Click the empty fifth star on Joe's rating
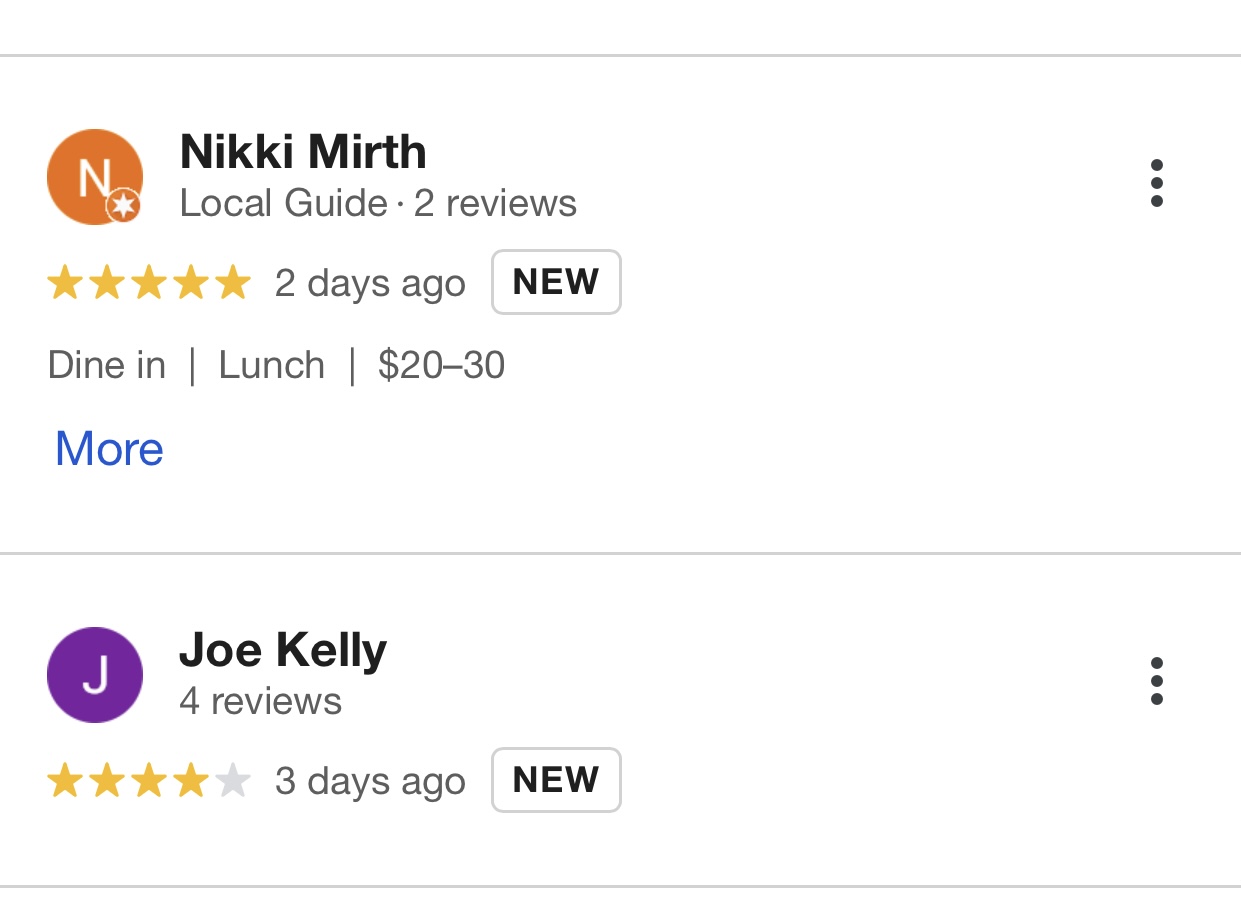Screen dimensions: 1241x908 pyautogui.click(x=232, y=781)
